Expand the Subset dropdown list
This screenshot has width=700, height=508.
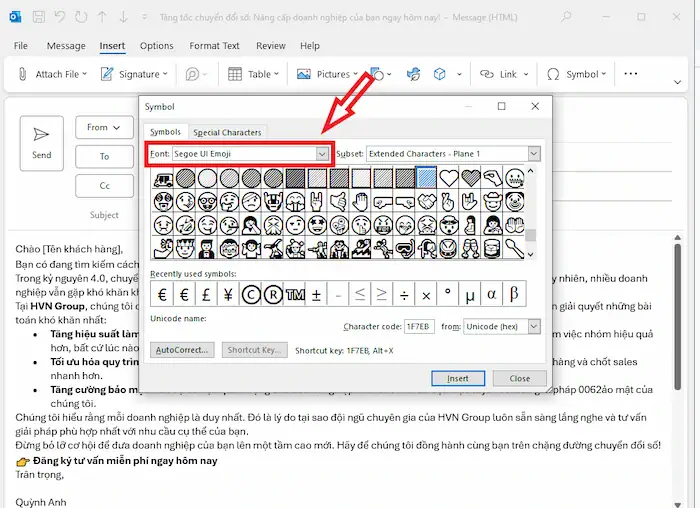533,154
